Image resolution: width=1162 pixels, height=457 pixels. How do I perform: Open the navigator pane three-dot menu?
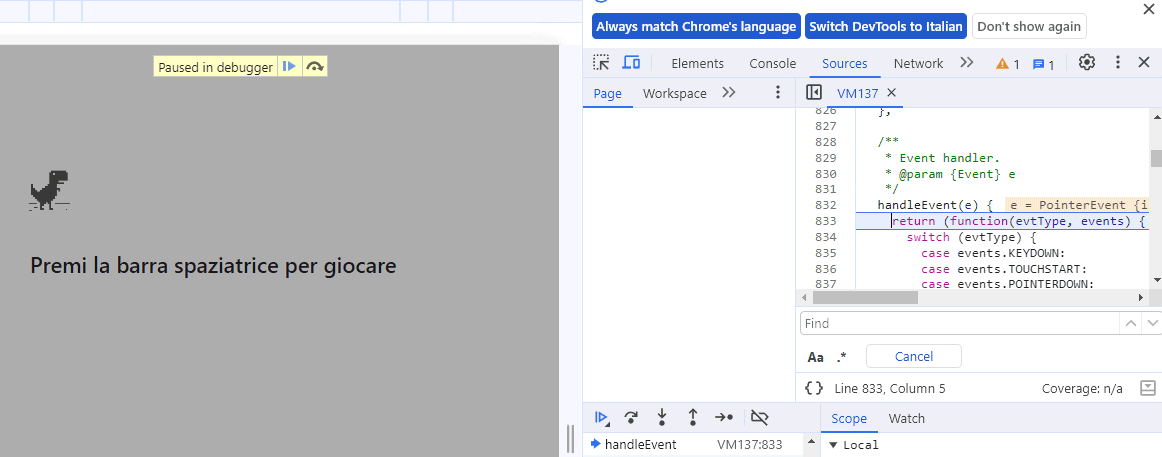[x=777, y=93]
